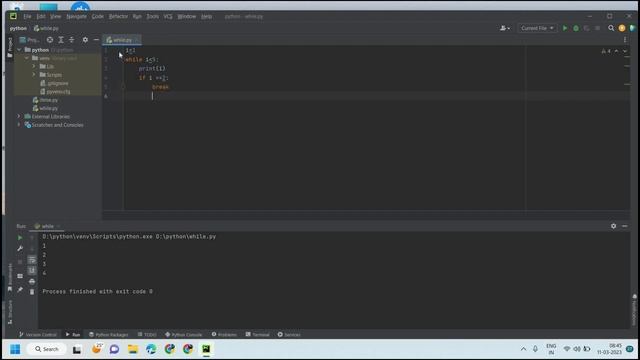Jump to previous highlighted error arrow
Screen dimensions: 640x360
point(616,51)
